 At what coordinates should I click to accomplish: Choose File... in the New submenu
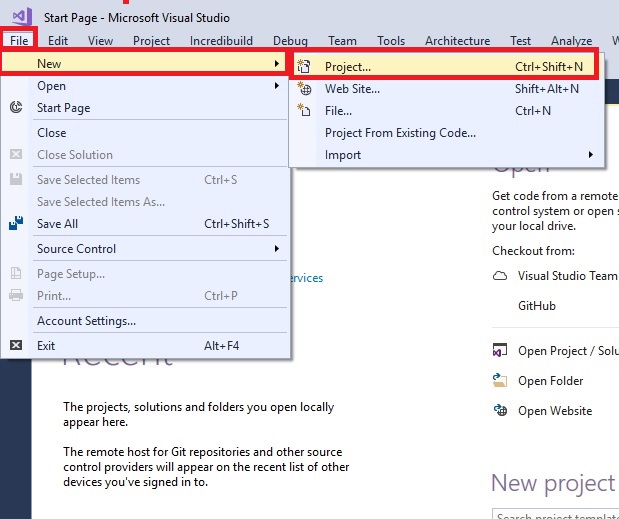pos(446,111)
